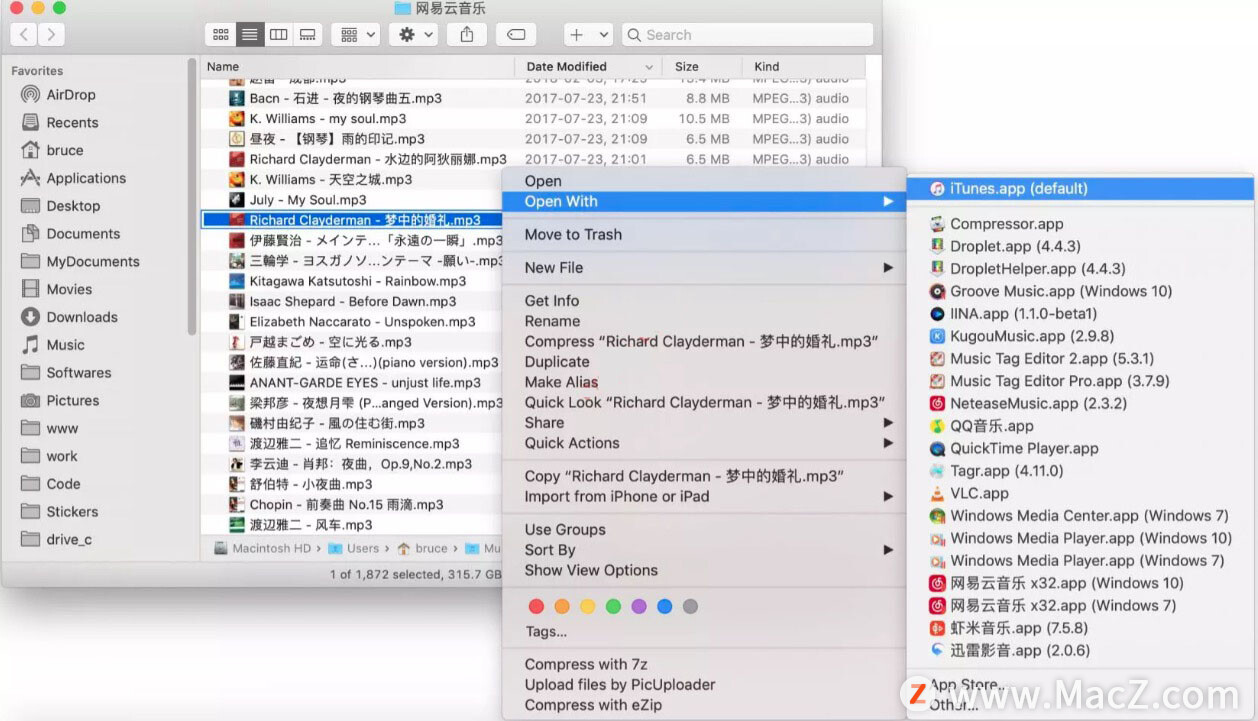Go forward with the right arrow

click(51, 34)
